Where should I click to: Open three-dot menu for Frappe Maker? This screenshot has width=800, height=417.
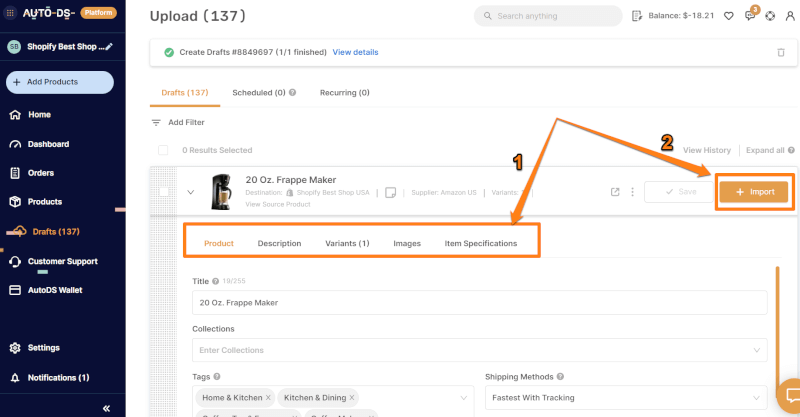632,192
